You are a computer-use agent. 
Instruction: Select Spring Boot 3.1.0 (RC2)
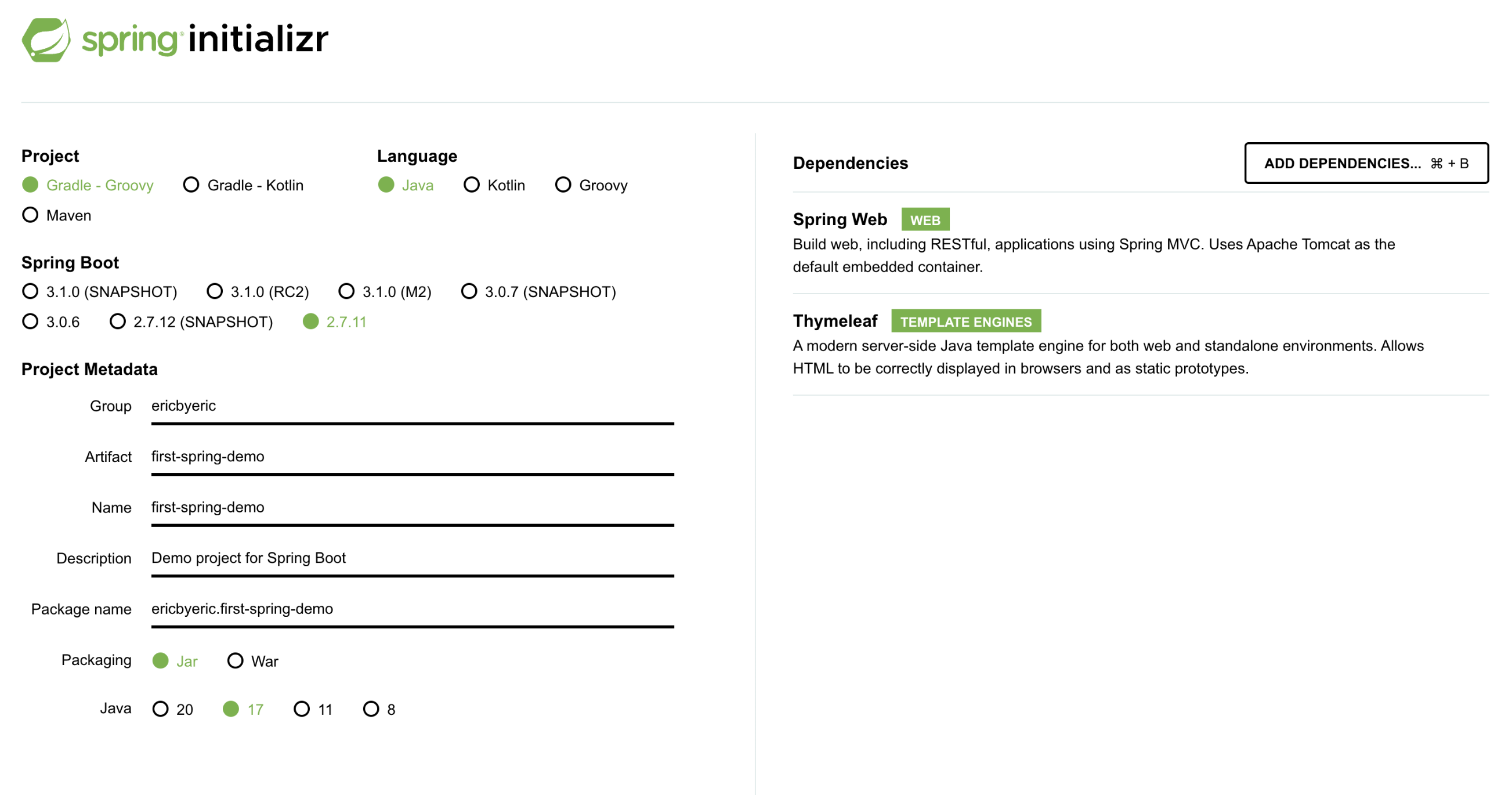(x=215, y=291)
